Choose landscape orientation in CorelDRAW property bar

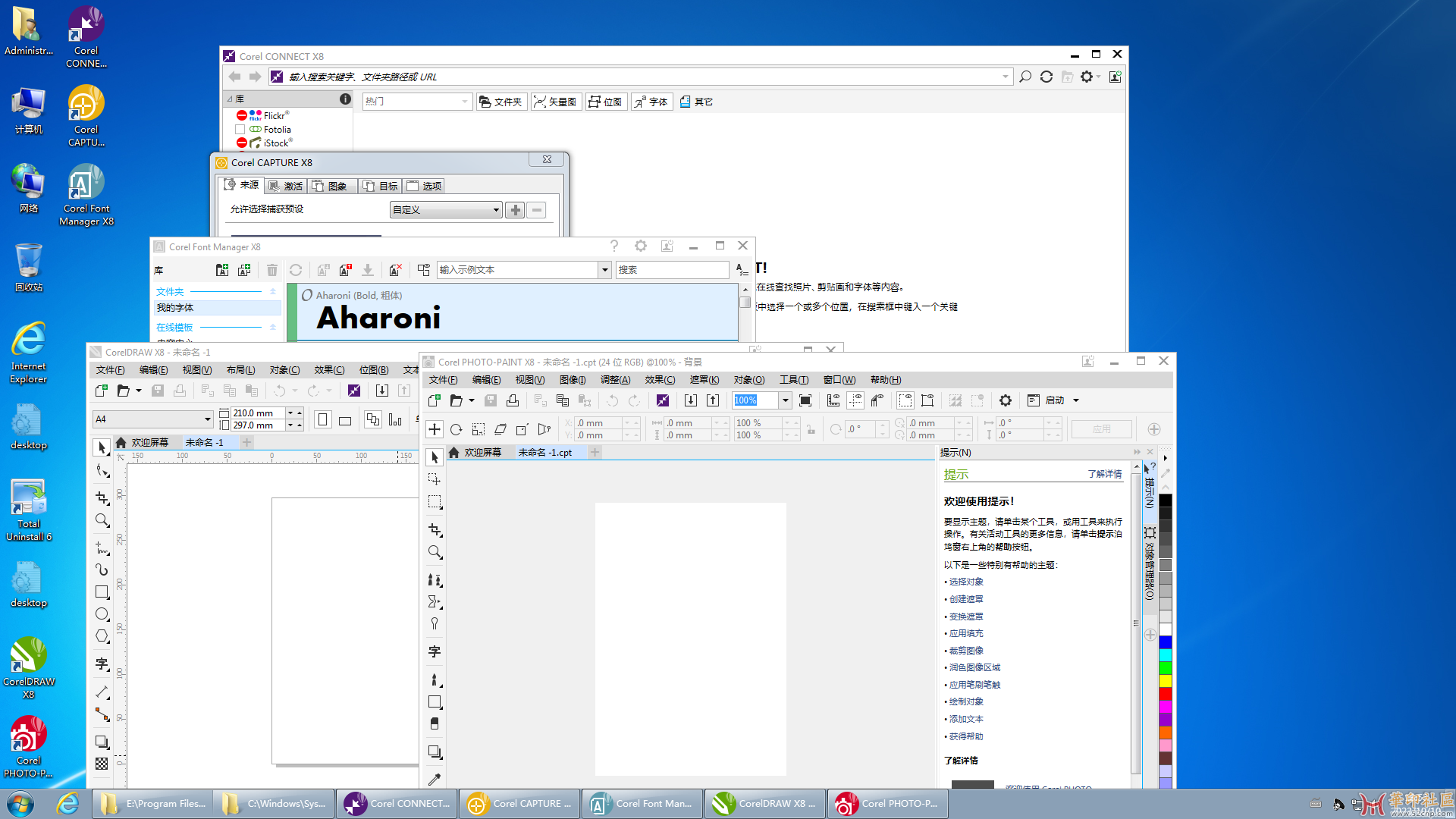click(345, 420)
